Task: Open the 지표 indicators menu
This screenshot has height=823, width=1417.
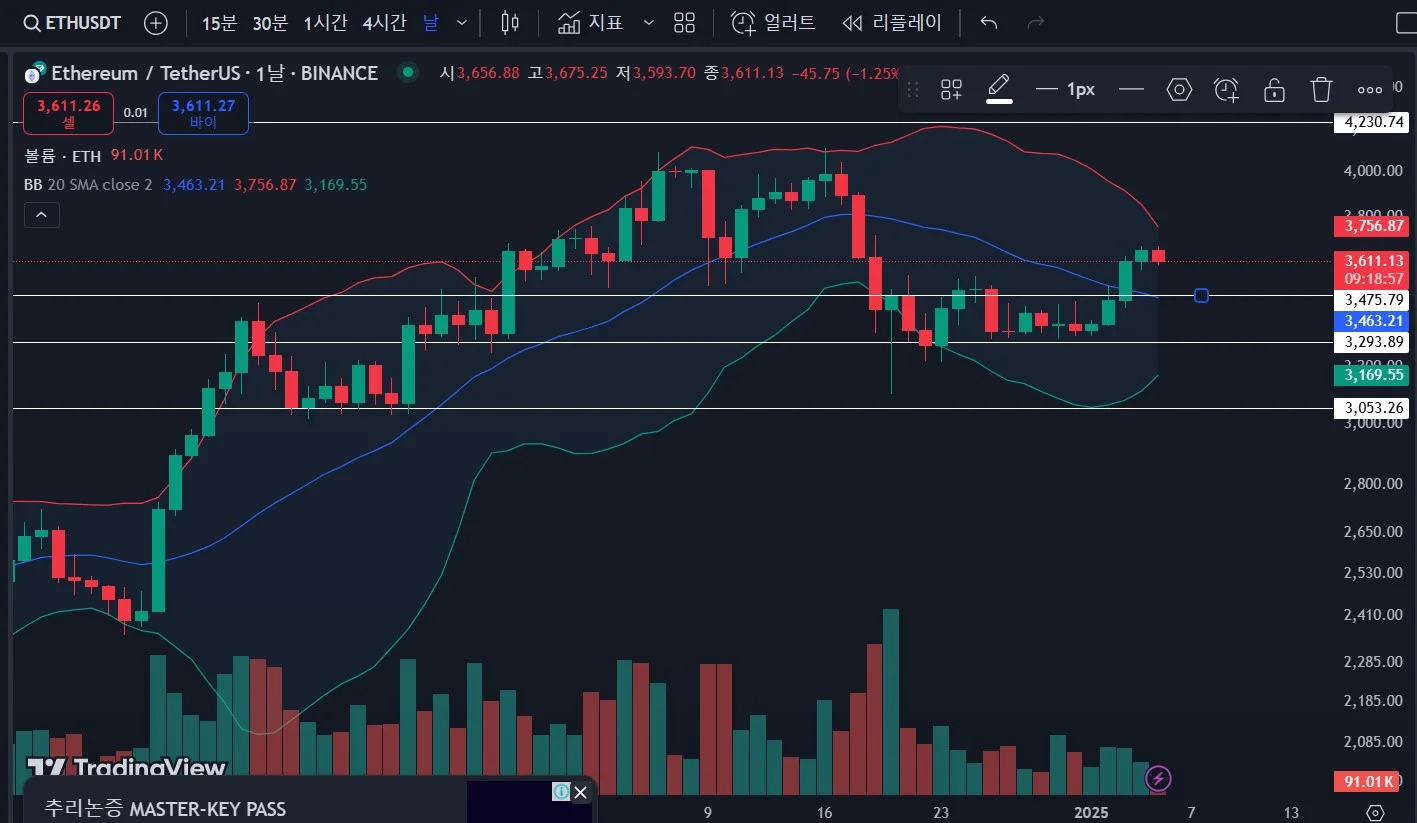Action: (x=590, y=22)
